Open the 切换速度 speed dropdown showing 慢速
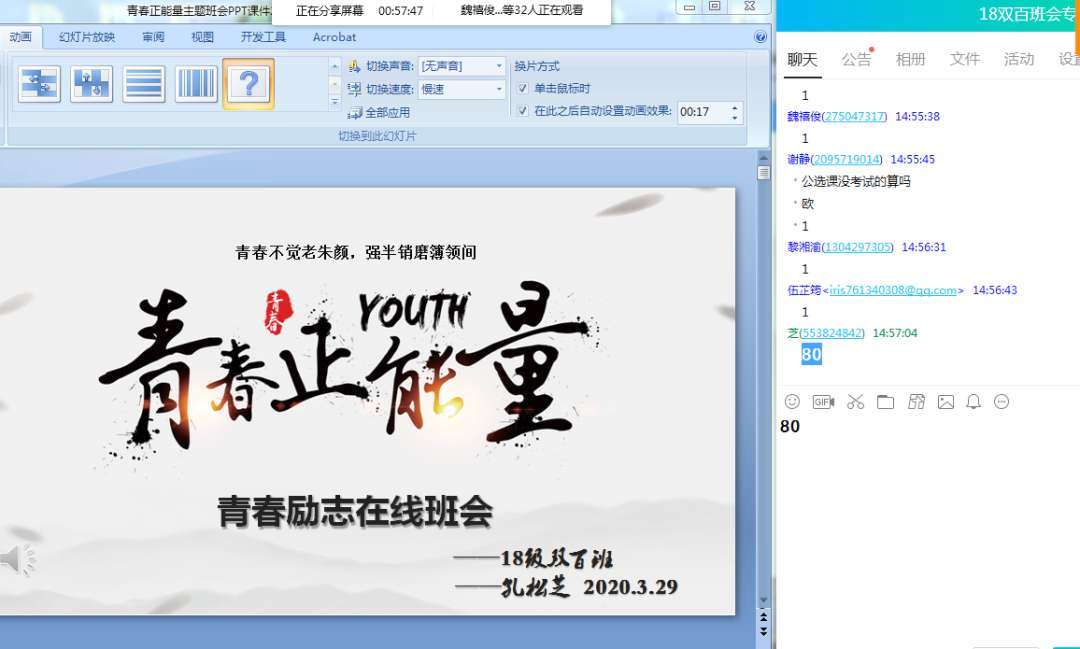 (x=498, y=89)
